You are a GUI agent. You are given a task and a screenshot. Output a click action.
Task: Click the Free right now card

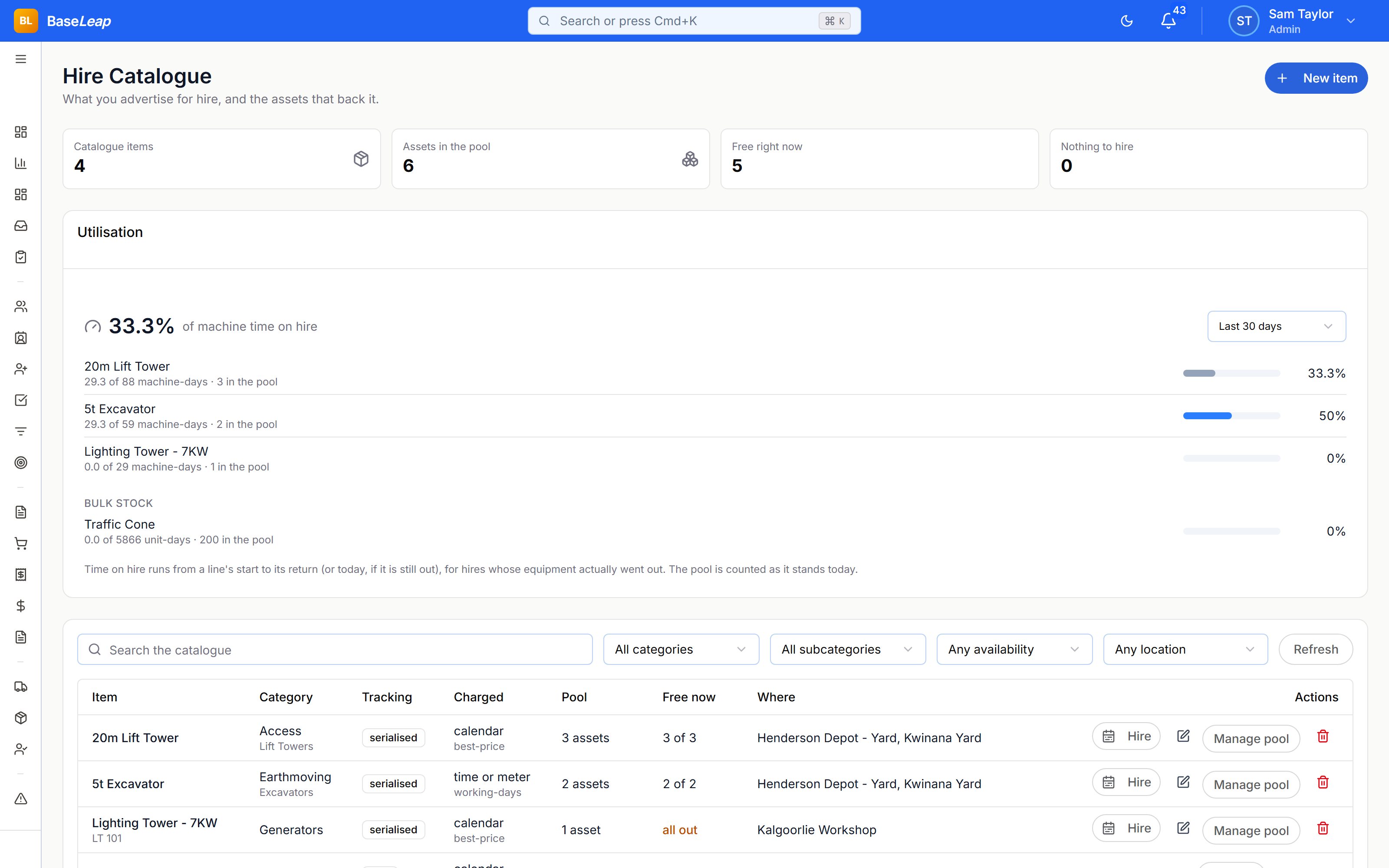pyautogui.click(x=879, y=158)
